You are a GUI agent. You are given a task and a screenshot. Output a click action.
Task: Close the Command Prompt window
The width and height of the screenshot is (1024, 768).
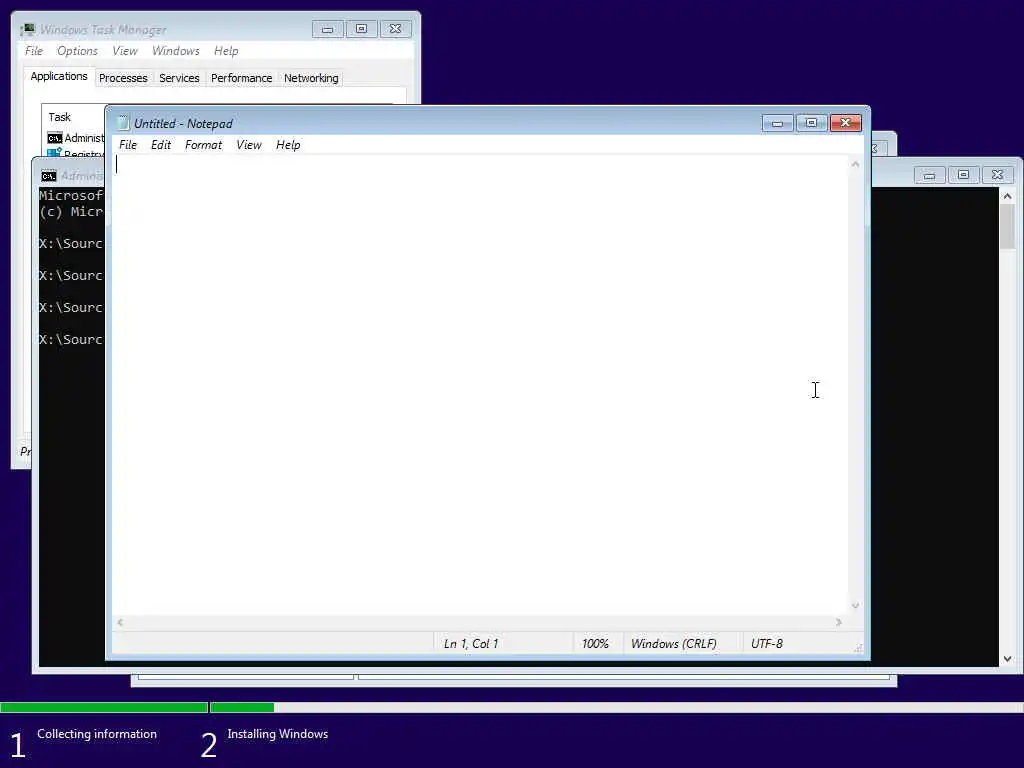[997, 175]
